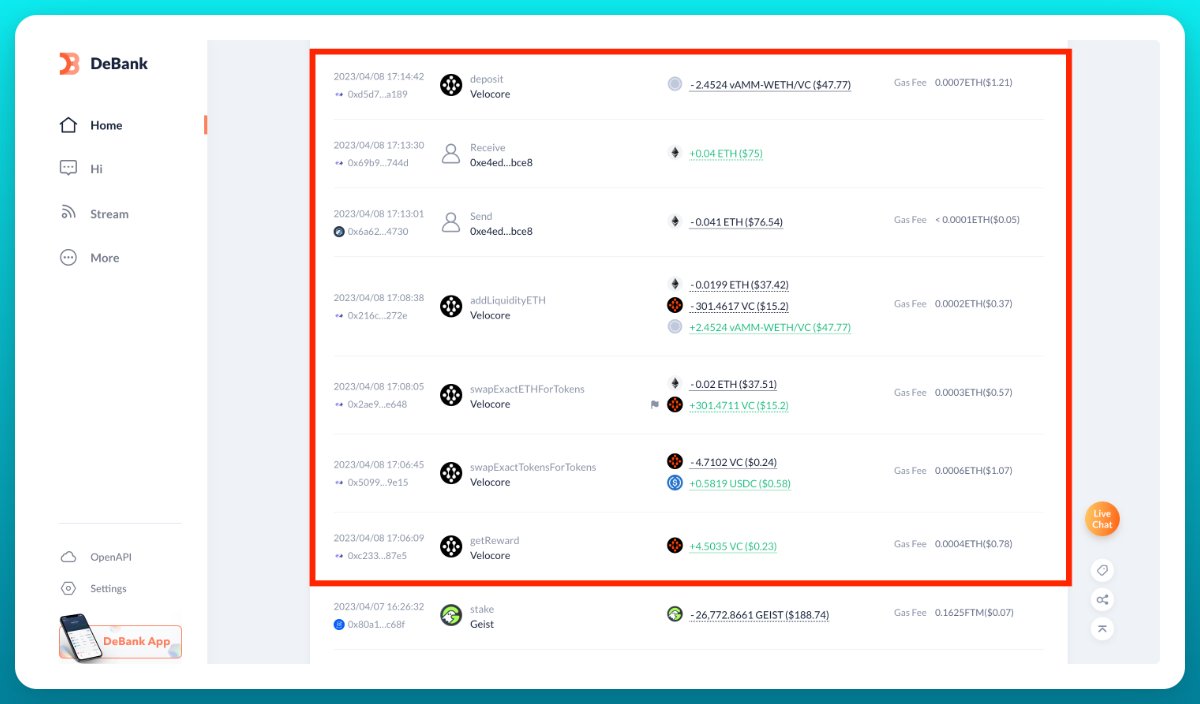1200x704 pixels.
Task: Open transaction hash 0x2ae9...e648
Action: point(377,404)
